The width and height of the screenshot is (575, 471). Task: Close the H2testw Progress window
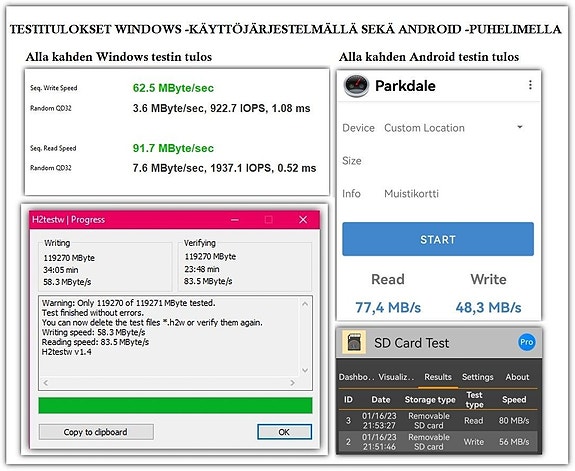[x=303, y=220]
